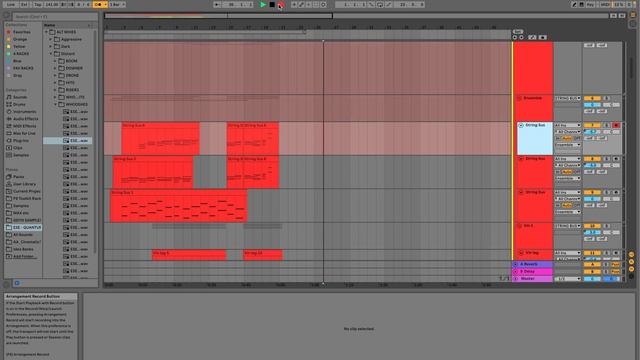Select the highlighted String Sus track header
Viewport: 640px width, 360px height.
535,138
